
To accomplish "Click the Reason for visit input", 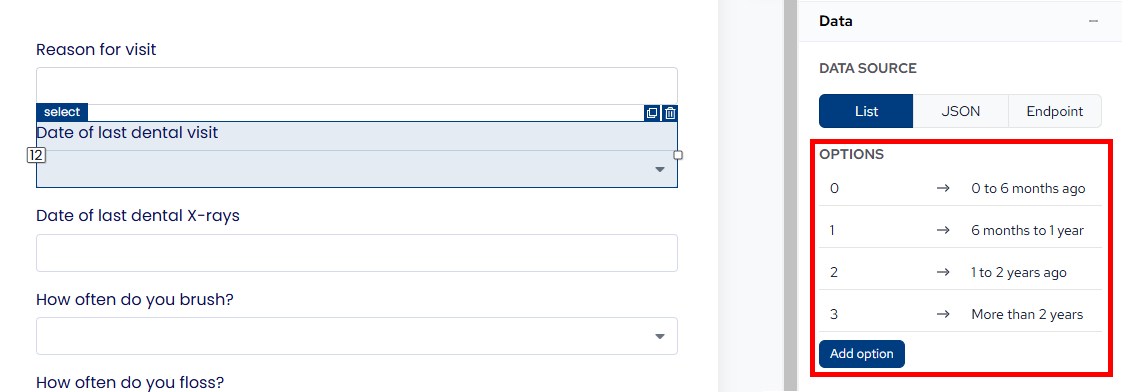I will [357, 86].
